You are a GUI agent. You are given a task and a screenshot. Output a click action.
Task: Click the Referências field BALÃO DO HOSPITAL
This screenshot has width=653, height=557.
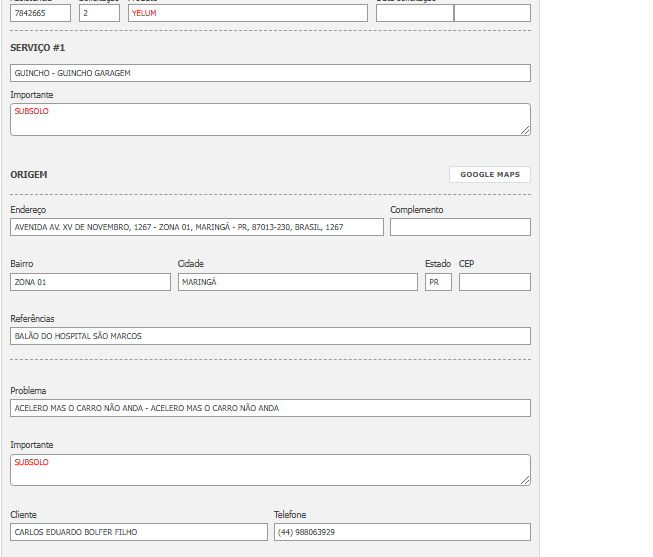coord(270,336)
